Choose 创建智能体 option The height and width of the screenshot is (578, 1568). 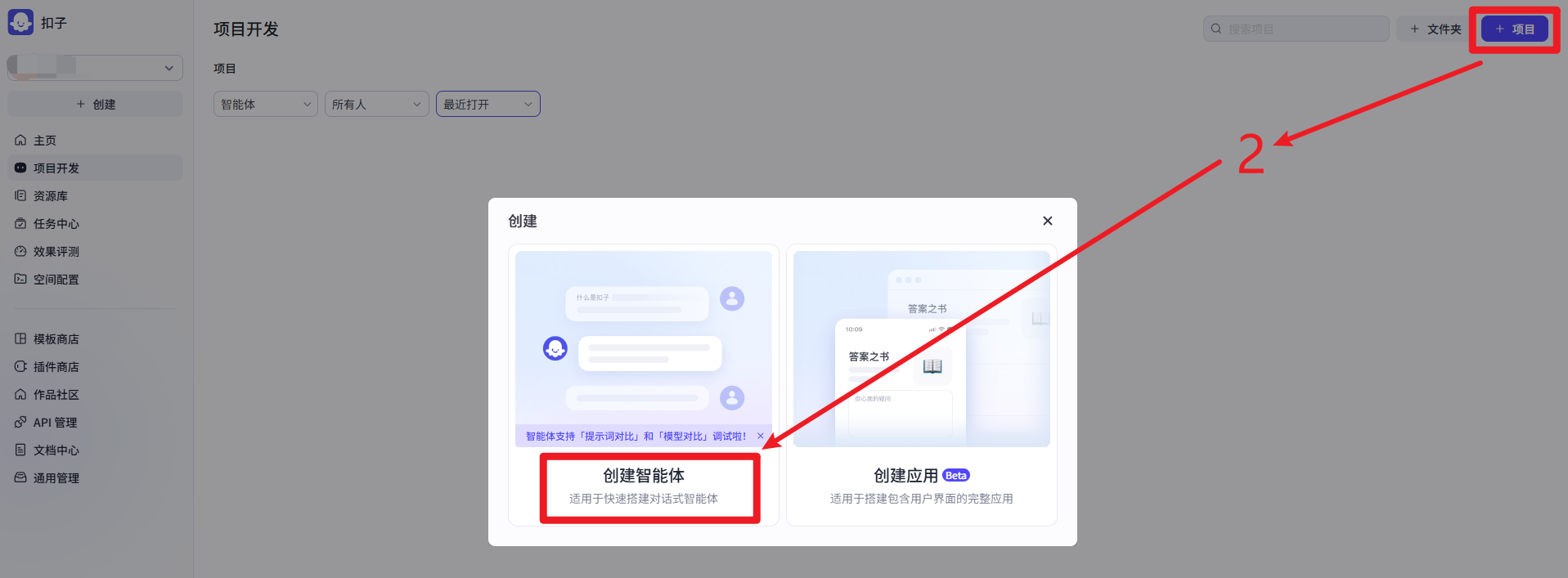click(x=644, y=385)
